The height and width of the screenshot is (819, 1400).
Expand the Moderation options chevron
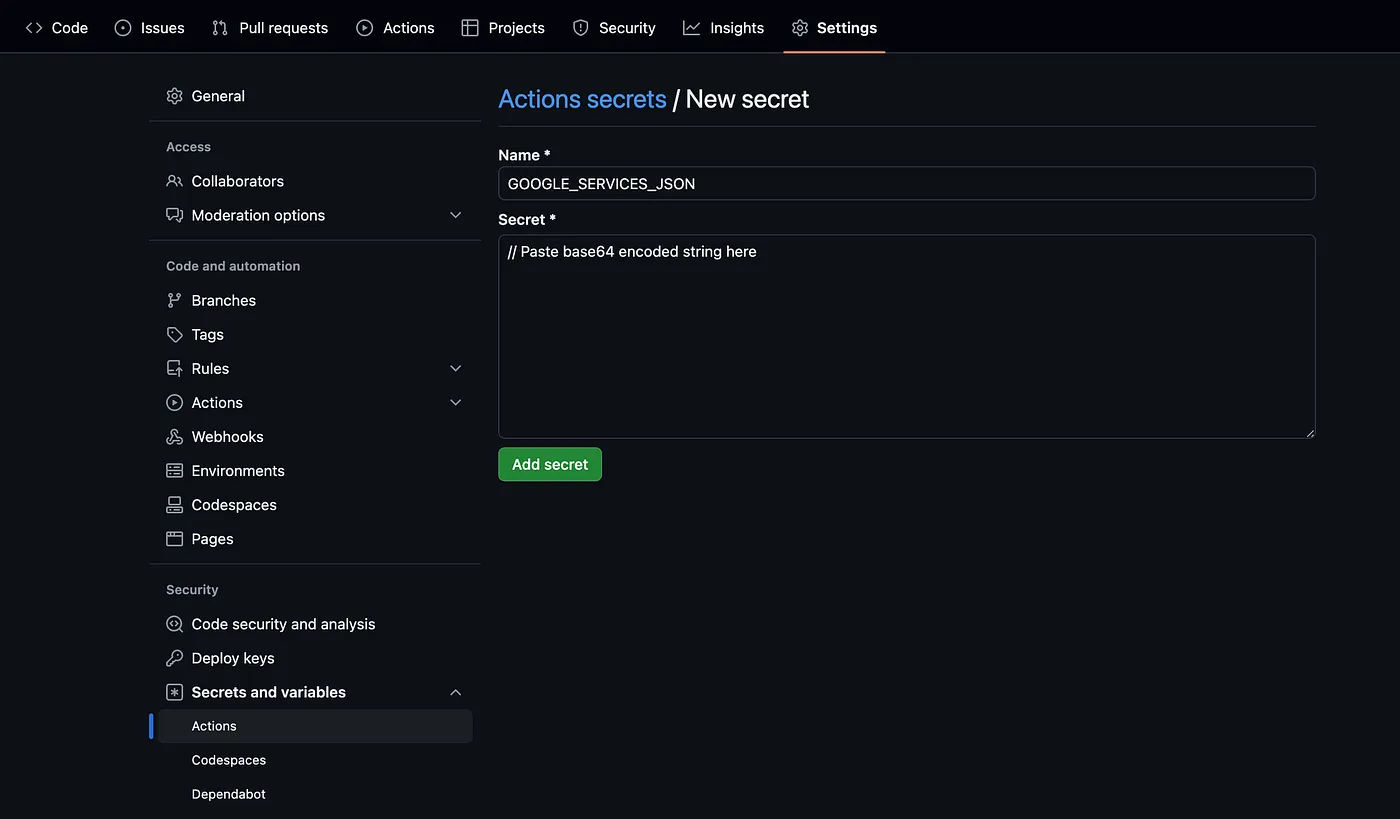point(456,215)
